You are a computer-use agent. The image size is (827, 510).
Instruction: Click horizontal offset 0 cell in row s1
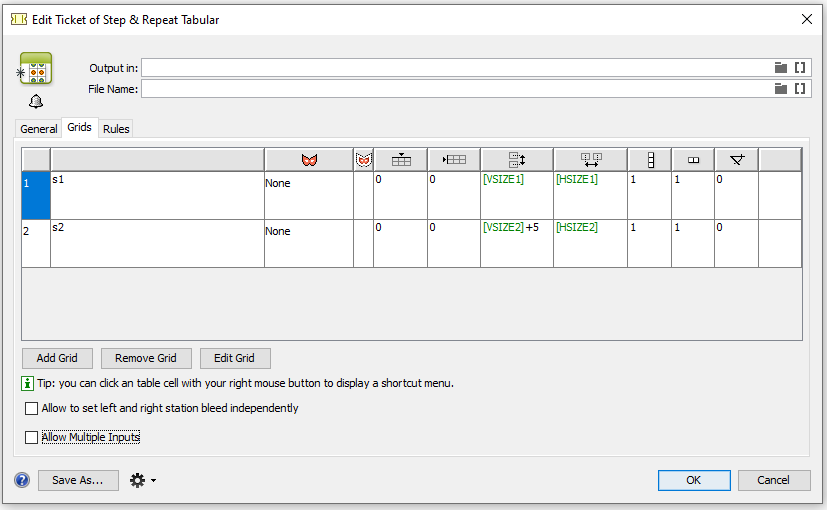(454, 195)
